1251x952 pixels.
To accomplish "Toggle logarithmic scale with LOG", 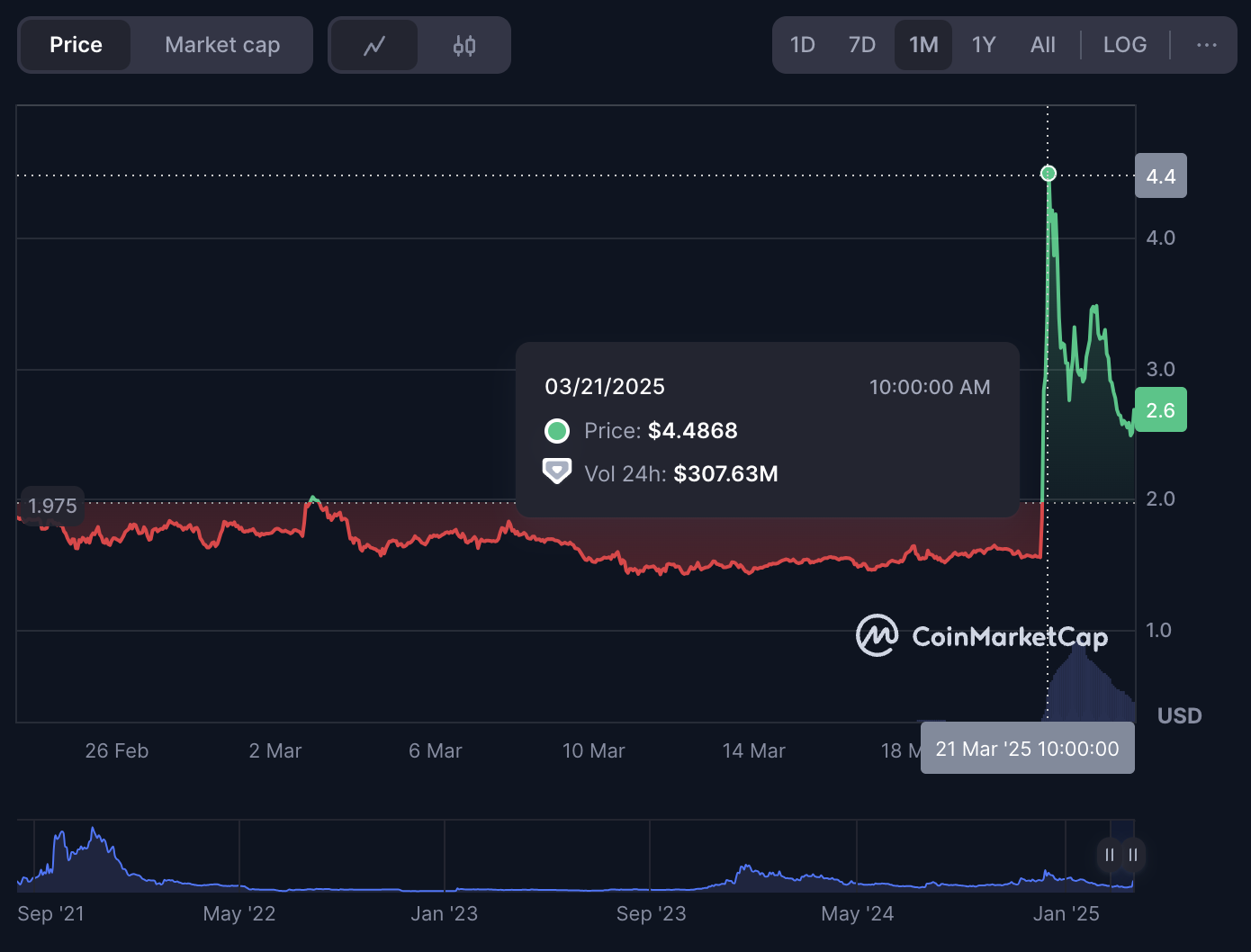I will coord(1123,44).
